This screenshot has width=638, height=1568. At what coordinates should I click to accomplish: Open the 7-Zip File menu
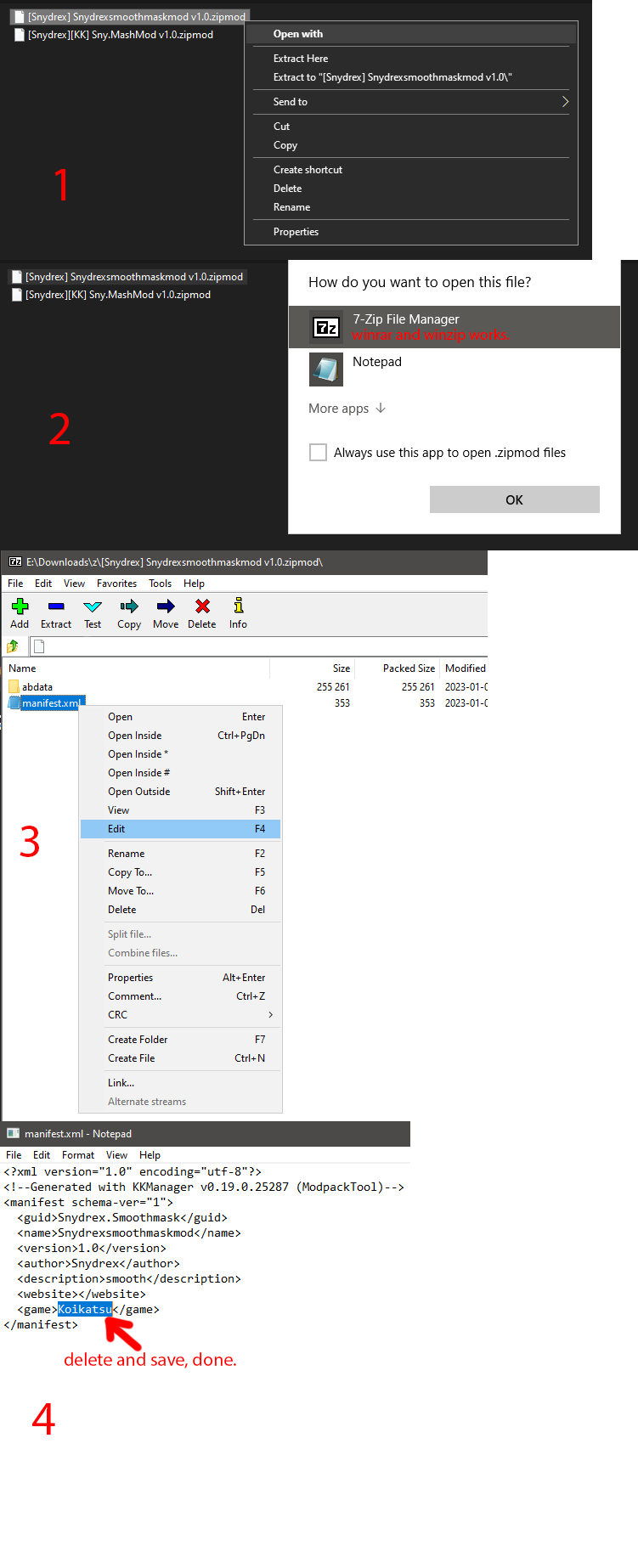(15, 584)
